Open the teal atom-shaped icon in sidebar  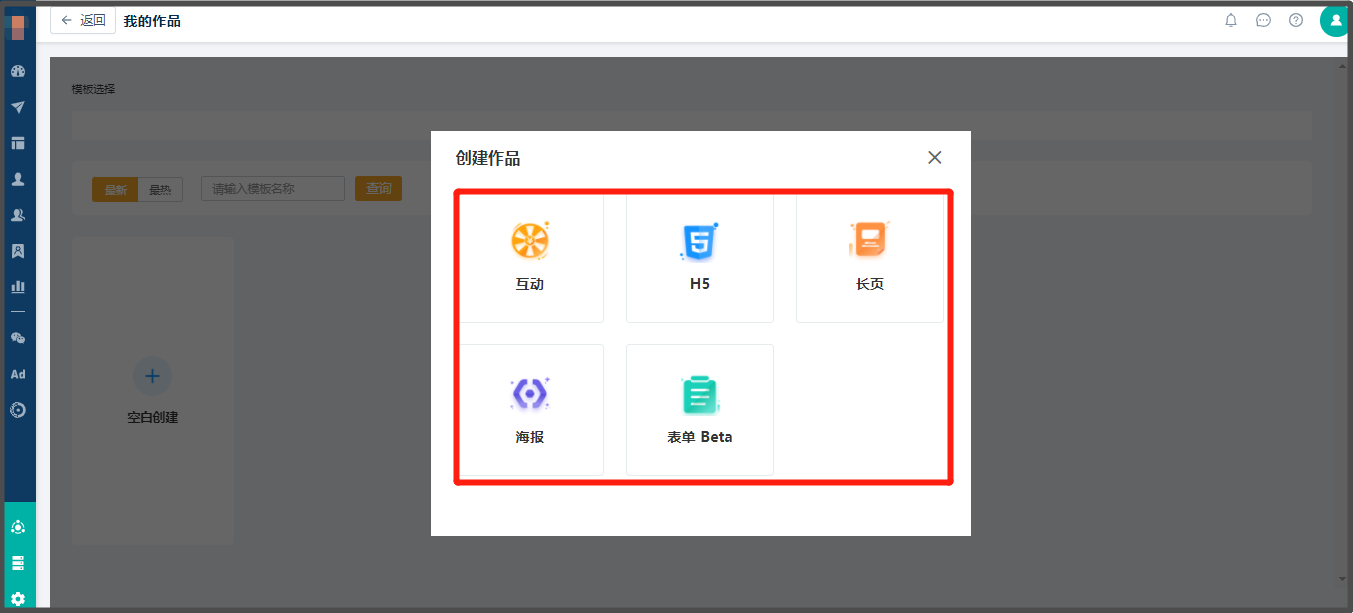pyautogui.click(x=18, y=527)
